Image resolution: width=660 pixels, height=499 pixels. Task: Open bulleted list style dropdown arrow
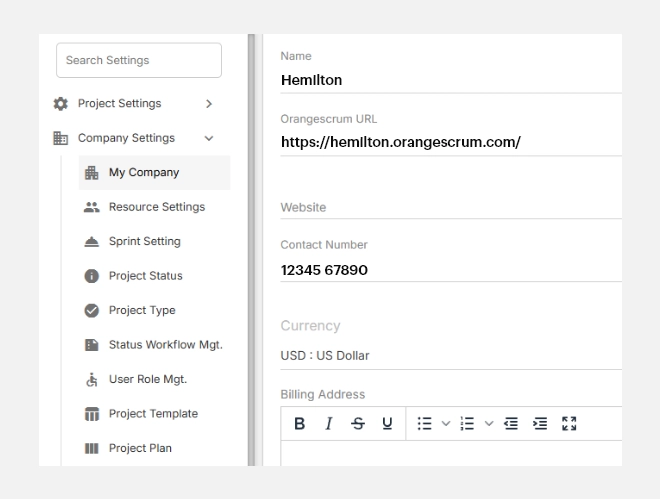(446, 424)
